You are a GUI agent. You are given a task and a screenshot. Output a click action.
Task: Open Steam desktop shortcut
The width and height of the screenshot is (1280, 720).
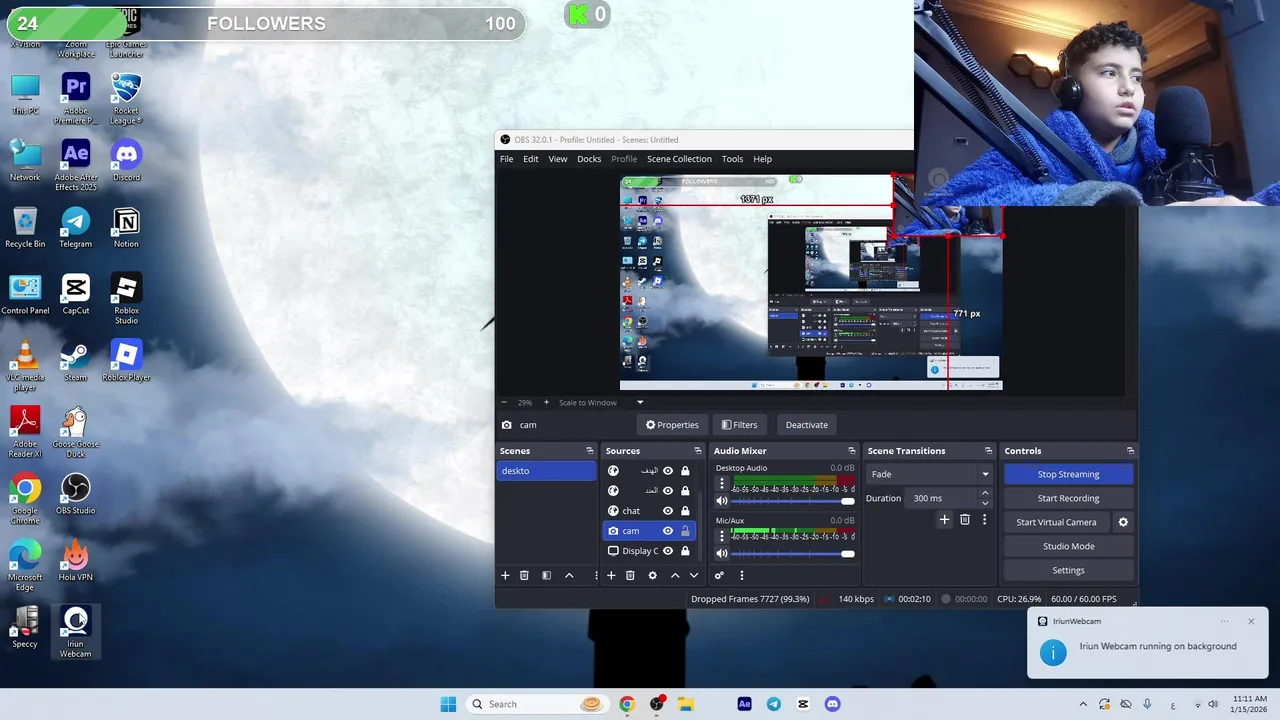(75, 361)
